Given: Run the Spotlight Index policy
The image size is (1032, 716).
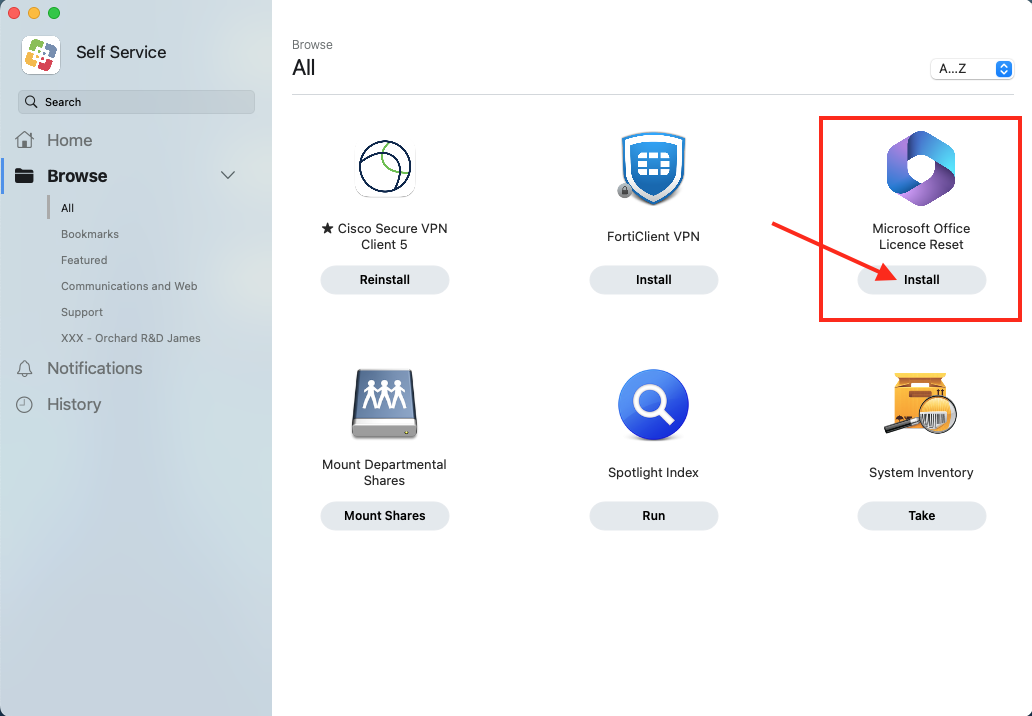Looking at the screenshot, I should (x=653, y=516).
